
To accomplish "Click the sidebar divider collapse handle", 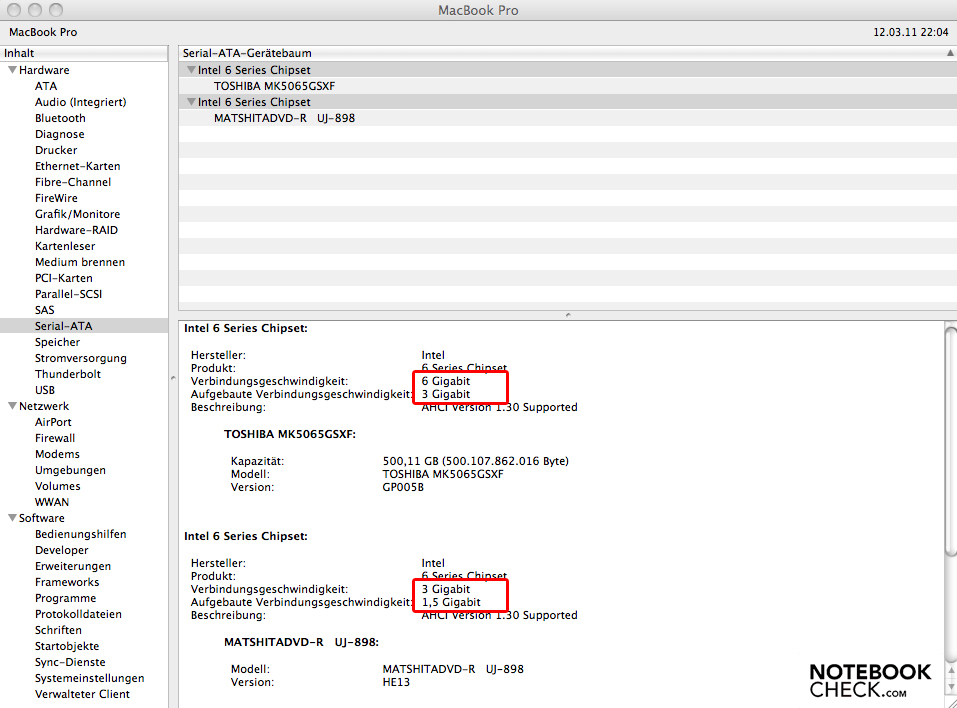I will pyautogui.click(x=173, y=378).
